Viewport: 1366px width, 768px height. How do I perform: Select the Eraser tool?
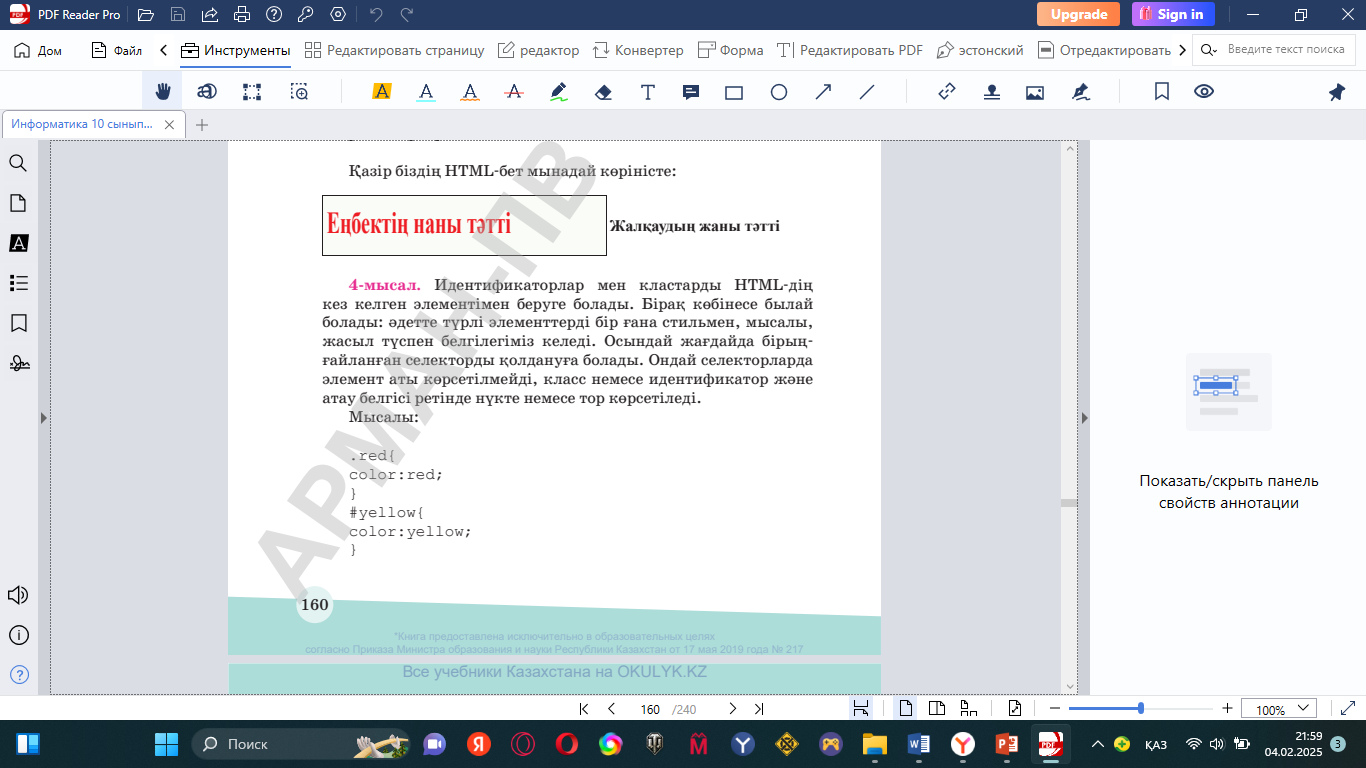[603, 92]
